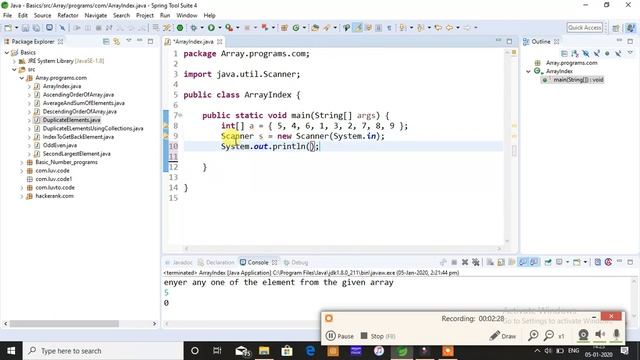Click recorder zoom in magnifier icon
The image size is (640, 360).
(533, 336)
